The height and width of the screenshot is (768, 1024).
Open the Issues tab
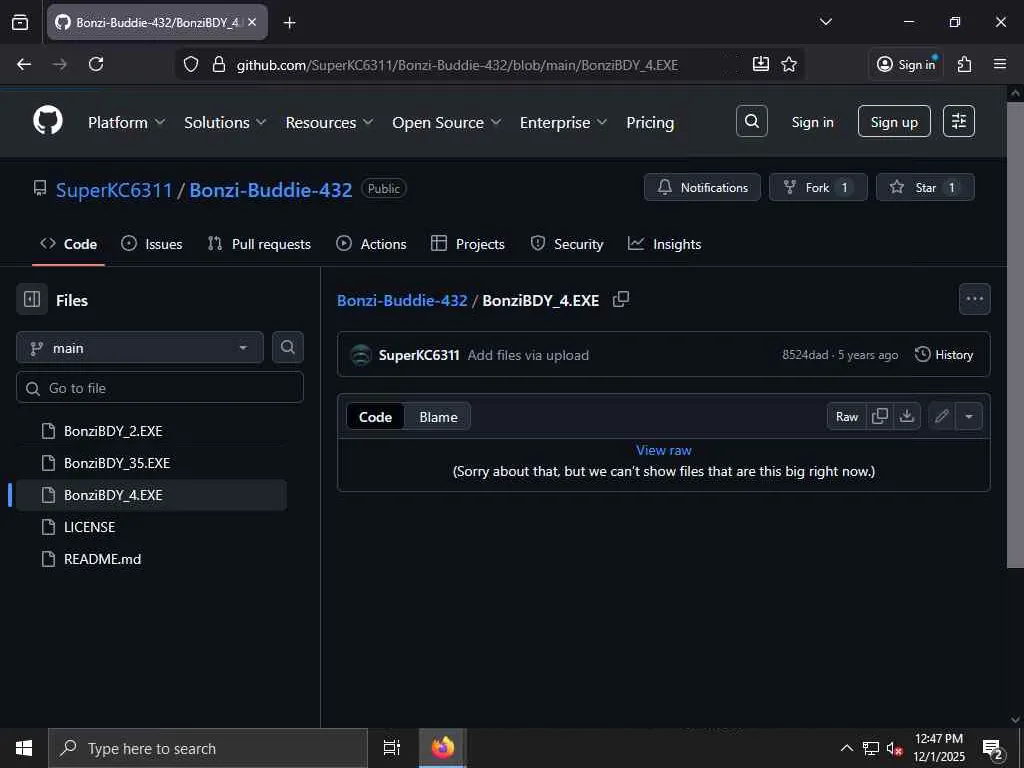click(x=152, y=244)
